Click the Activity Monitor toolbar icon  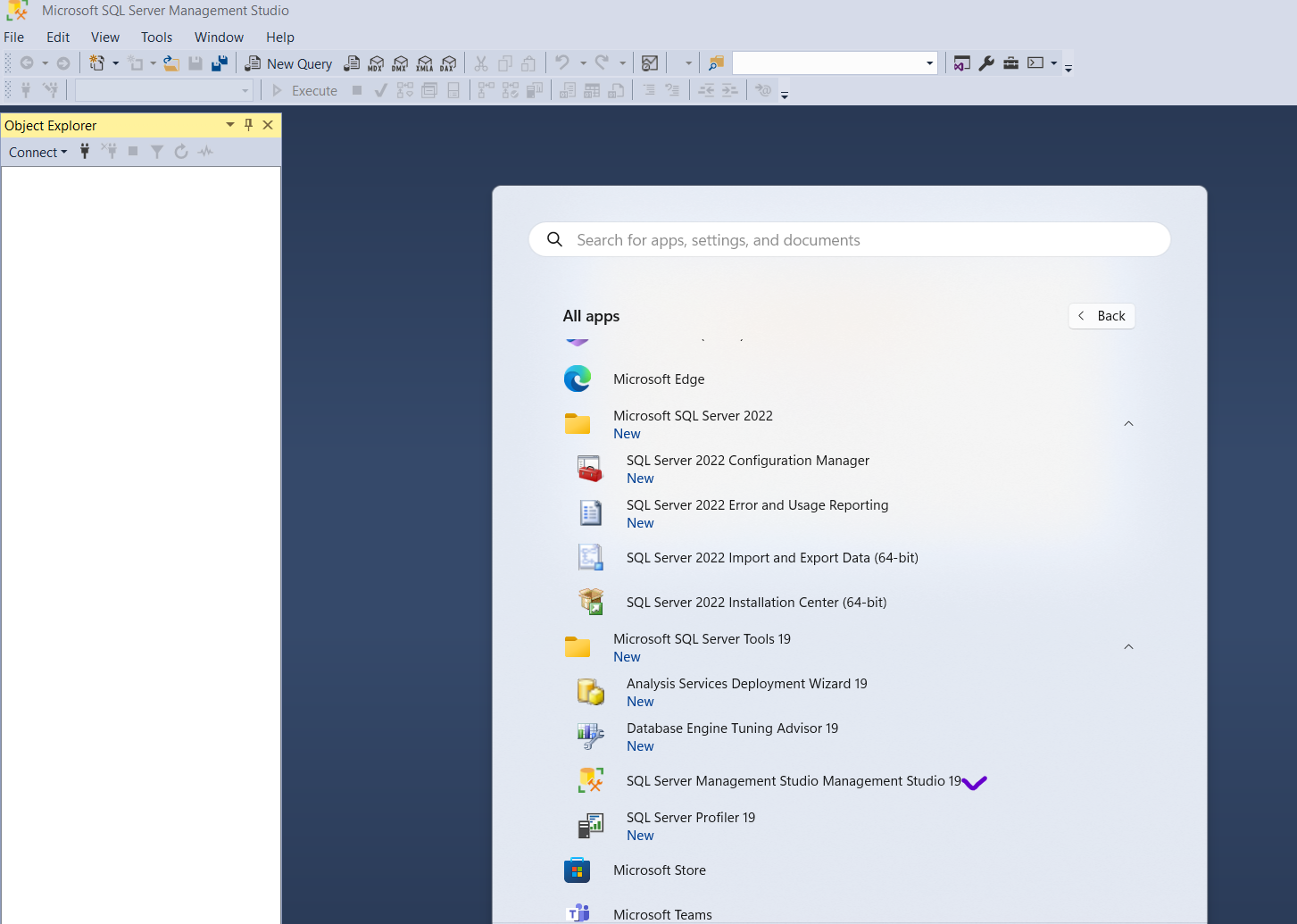(650, 63)
